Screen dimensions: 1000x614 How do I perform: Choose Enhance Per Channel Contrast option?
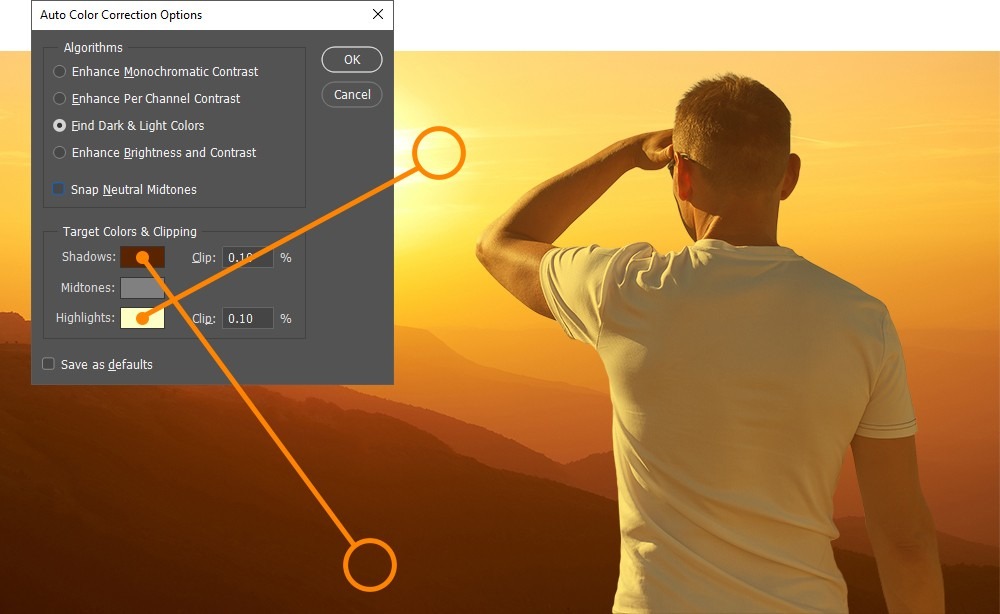pyautogui.click(x=59, y=98)
